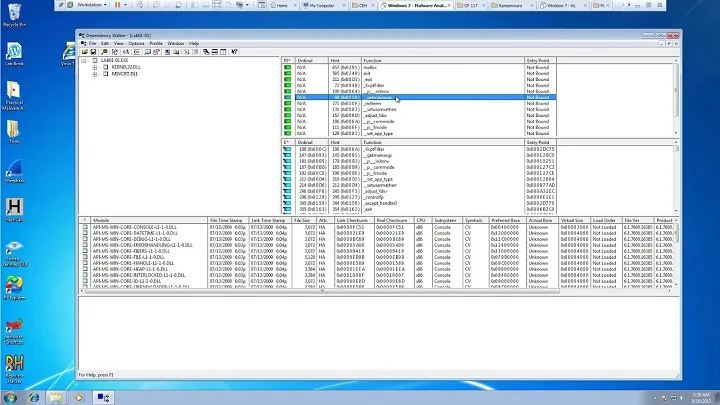Image resolution: width=720 pixels, height=405 pixels.
Task: Click the Open file icon in Dependency Walker toolbar
Action: (x=86, y=51)
